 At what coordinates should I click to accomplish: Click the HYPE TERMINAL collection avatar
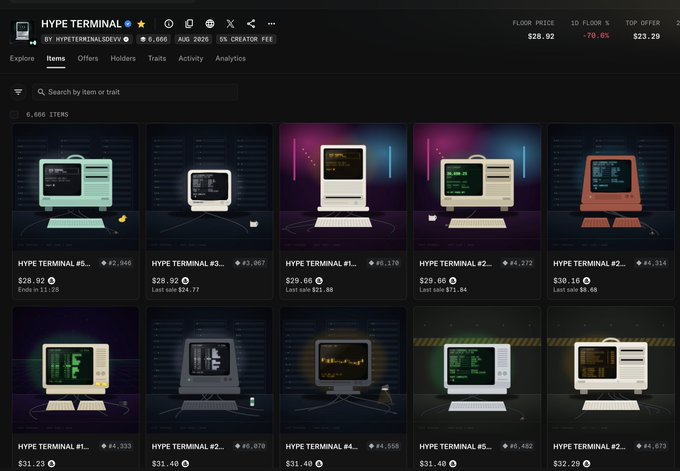coord(22,31)
